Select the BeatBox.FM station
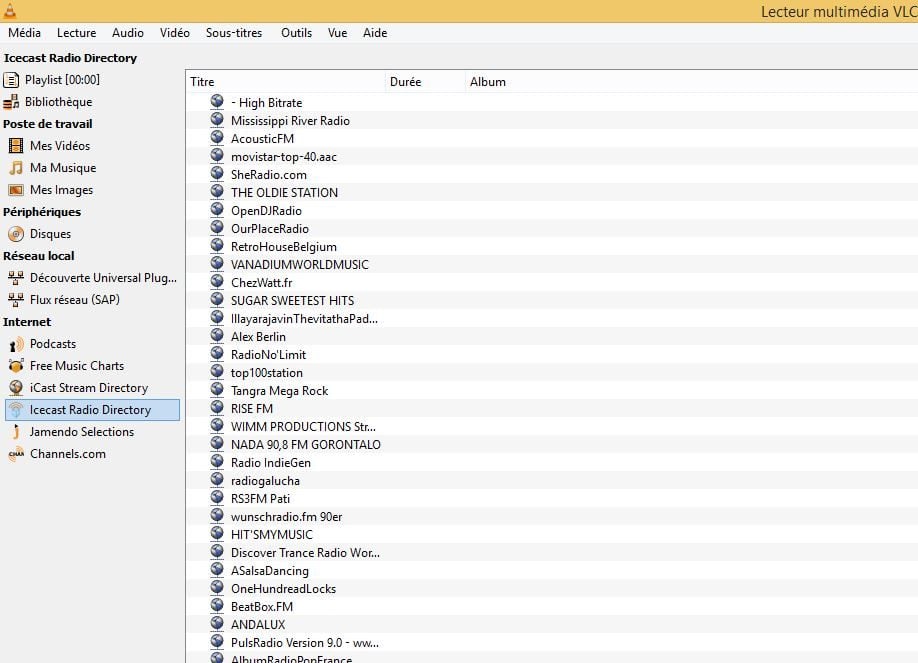 (262, 607)
